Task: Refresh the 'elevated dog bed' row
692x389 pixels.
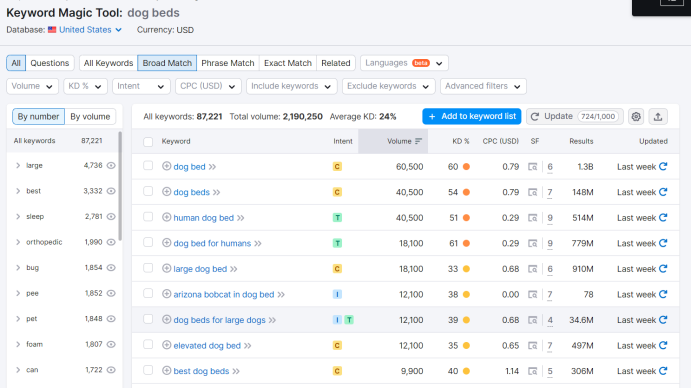Action: 663,345
